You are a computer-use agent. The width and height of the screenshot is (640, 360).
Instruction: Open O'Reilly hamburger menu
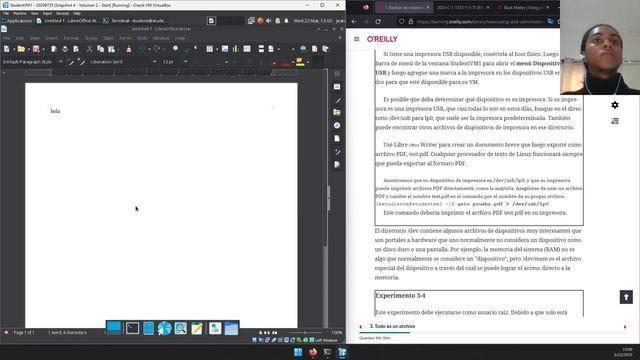(x=357, y=39)
